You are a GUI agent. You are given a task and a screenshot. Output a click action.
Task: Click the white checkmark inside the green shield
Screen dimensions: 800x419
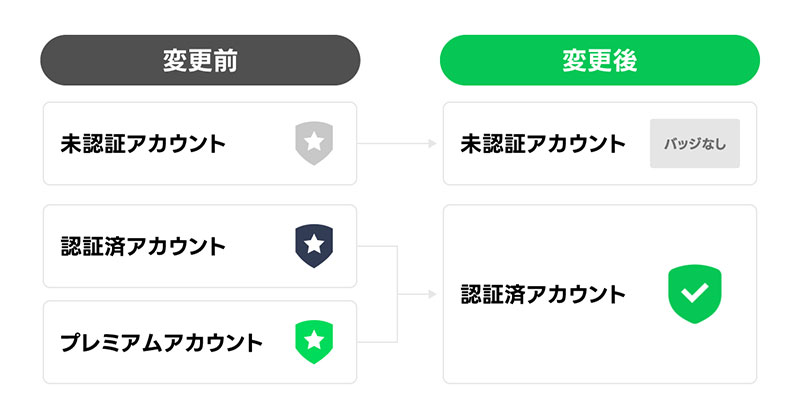coord(694,293)
